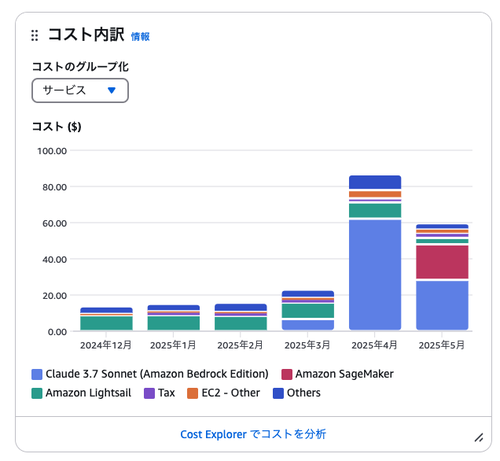
Task: Click the 100.00 y-axis value
Action: 52,151
